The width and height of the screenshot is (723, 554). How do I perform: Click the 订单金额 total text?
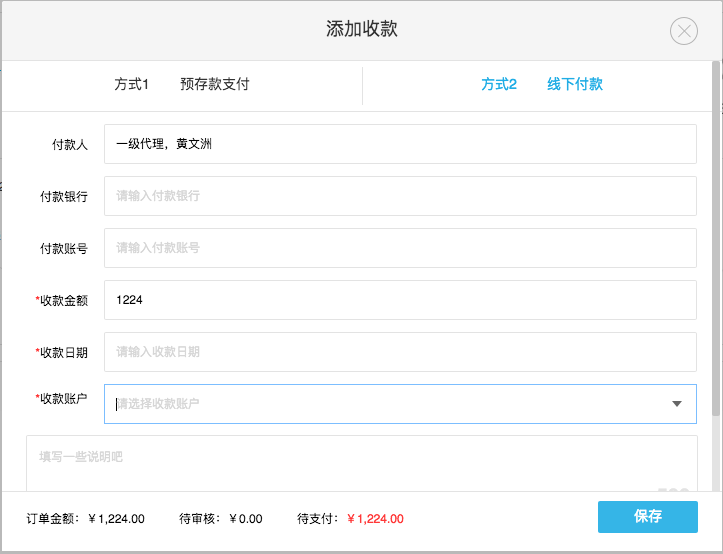86,519
